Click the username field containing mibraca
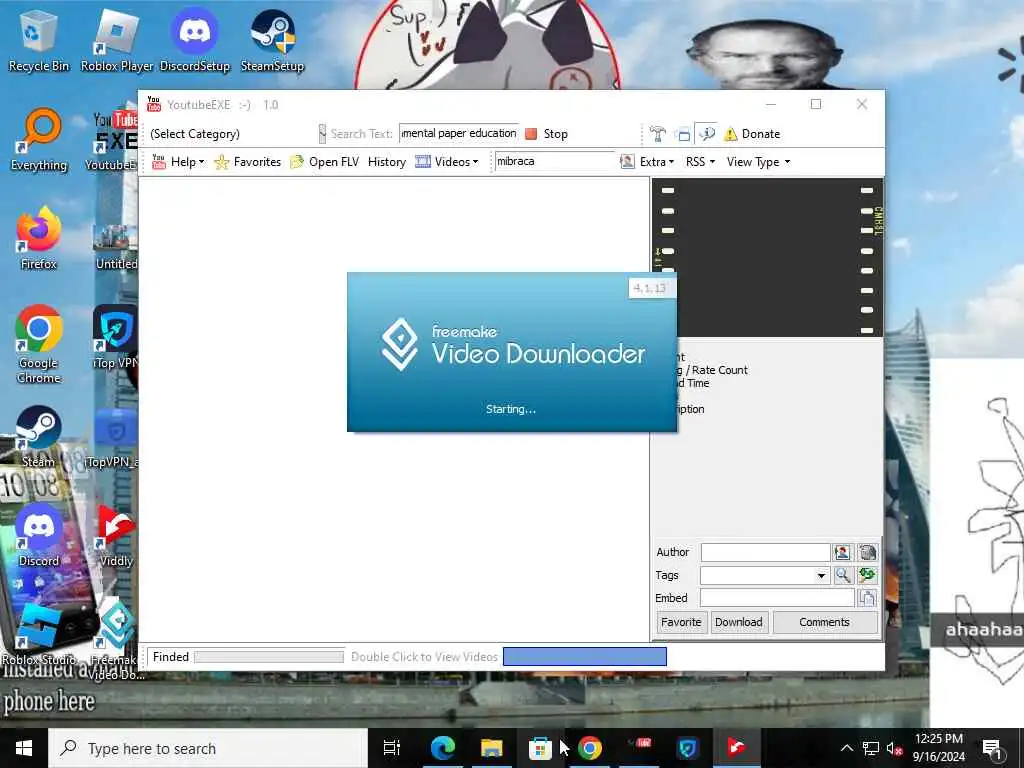The width and height of the screenshot is (1024, 768). [554, 161]
